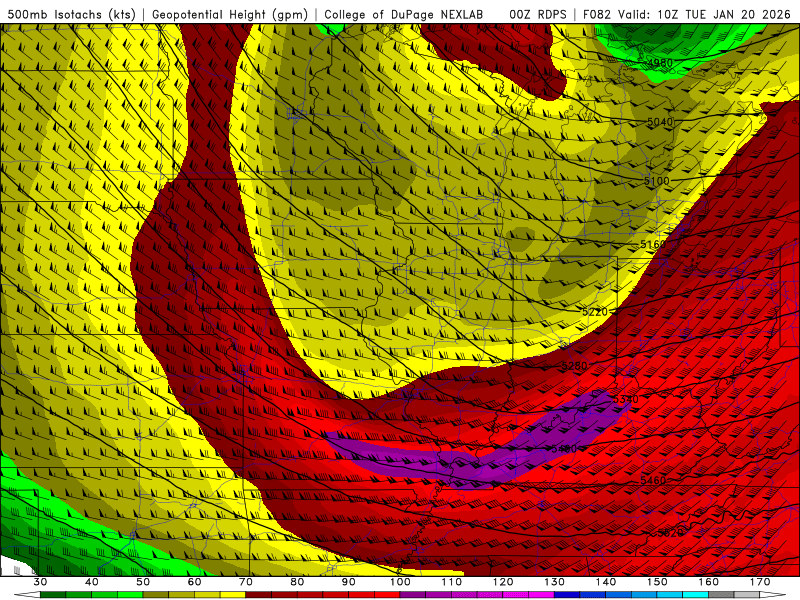Select the bright yellow swatch below 70 in legend
This screenshot has width=800, height=600.
(x=233, y=595)
